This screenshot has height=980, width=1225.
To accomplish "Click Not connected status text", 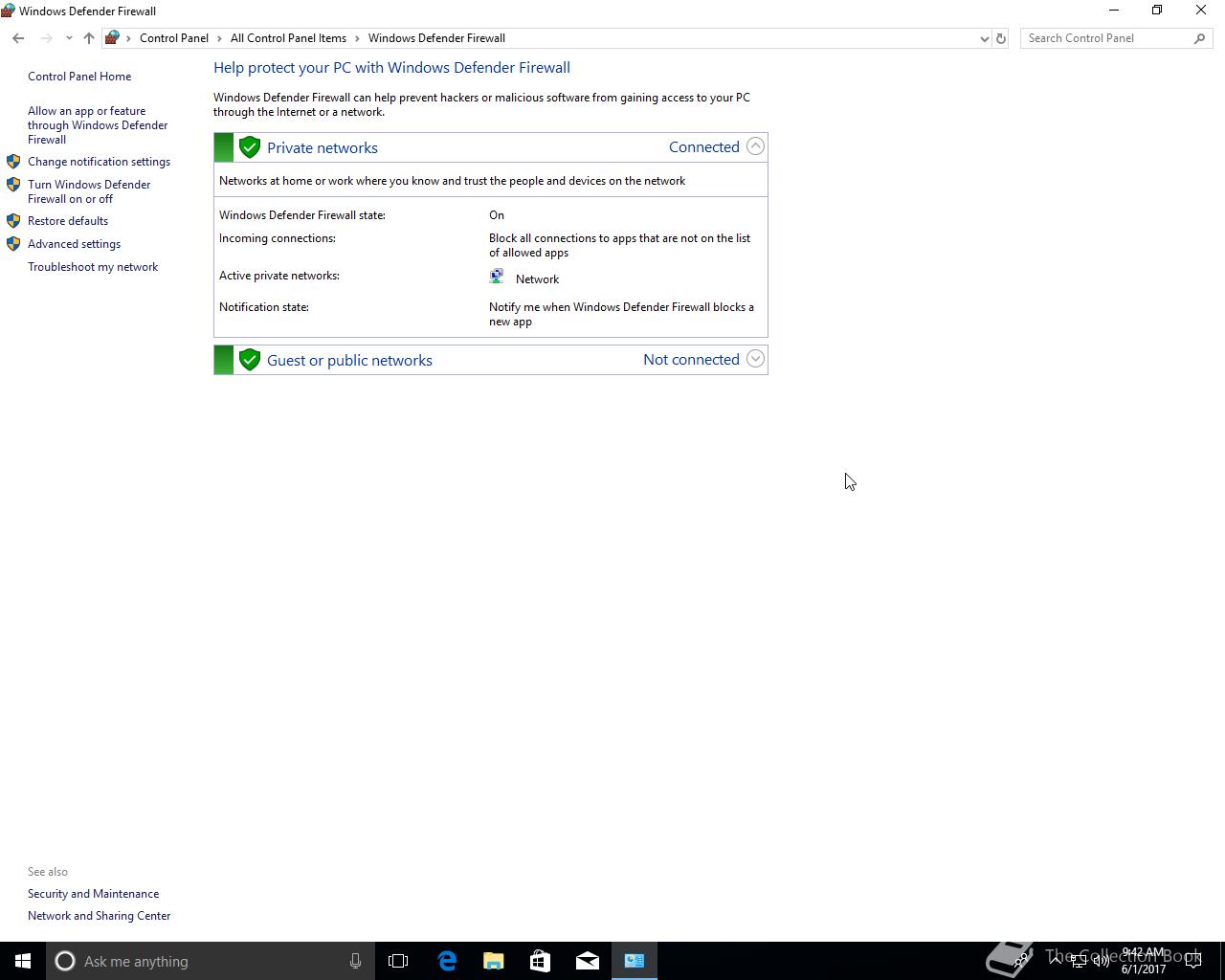I will pos(691,359).
